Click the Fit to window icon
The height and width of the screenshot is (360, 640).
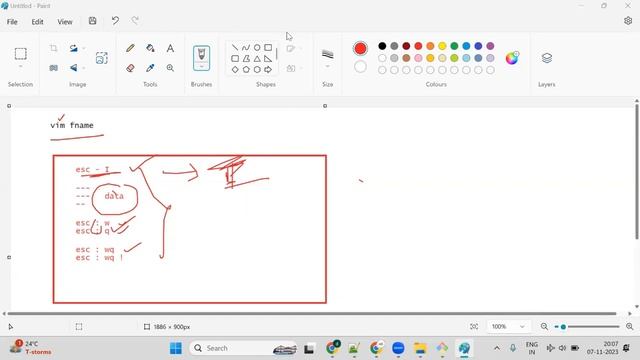[474, 327]
